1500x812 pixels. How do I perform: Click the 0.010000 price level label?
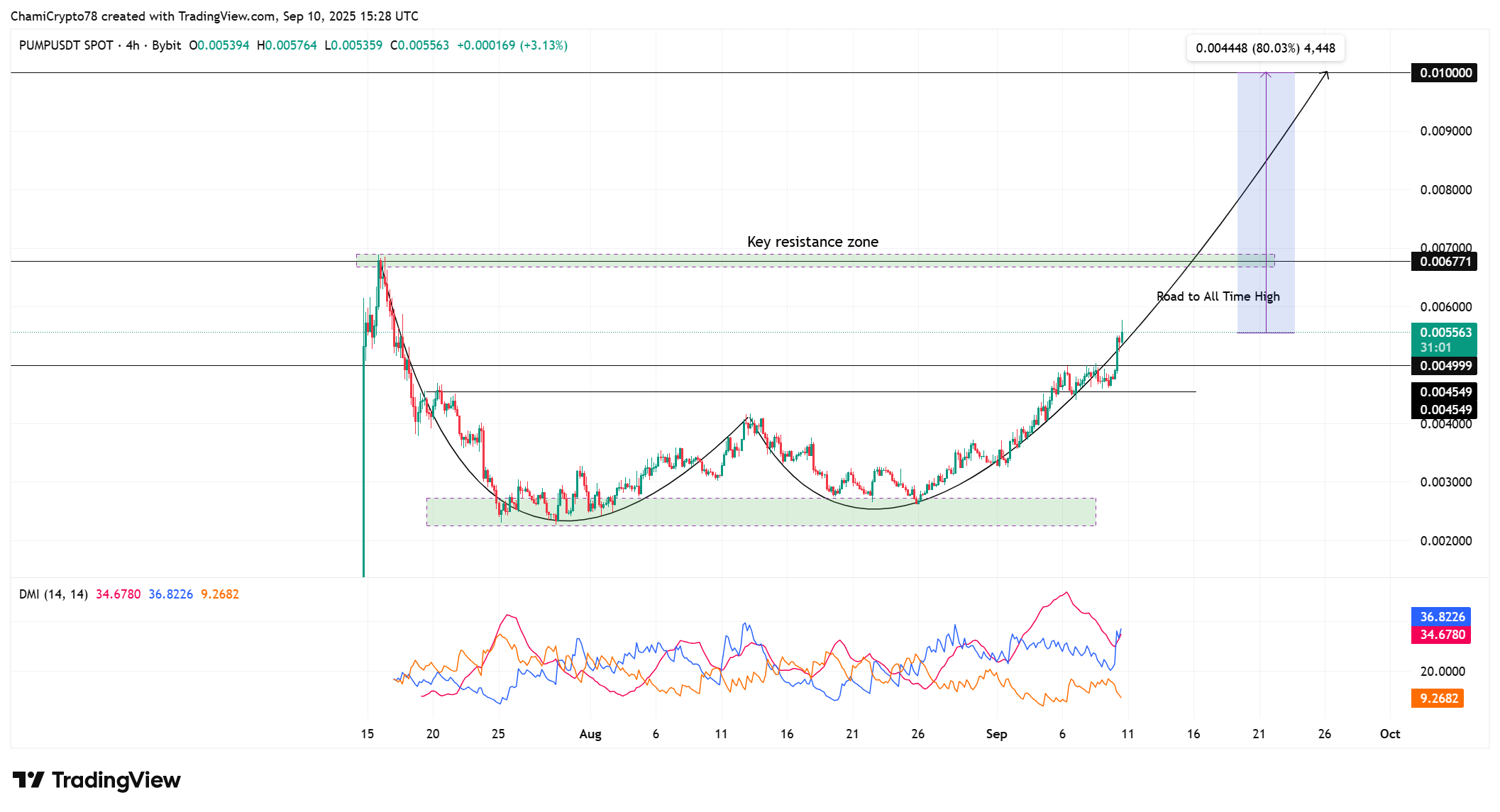1445,73
